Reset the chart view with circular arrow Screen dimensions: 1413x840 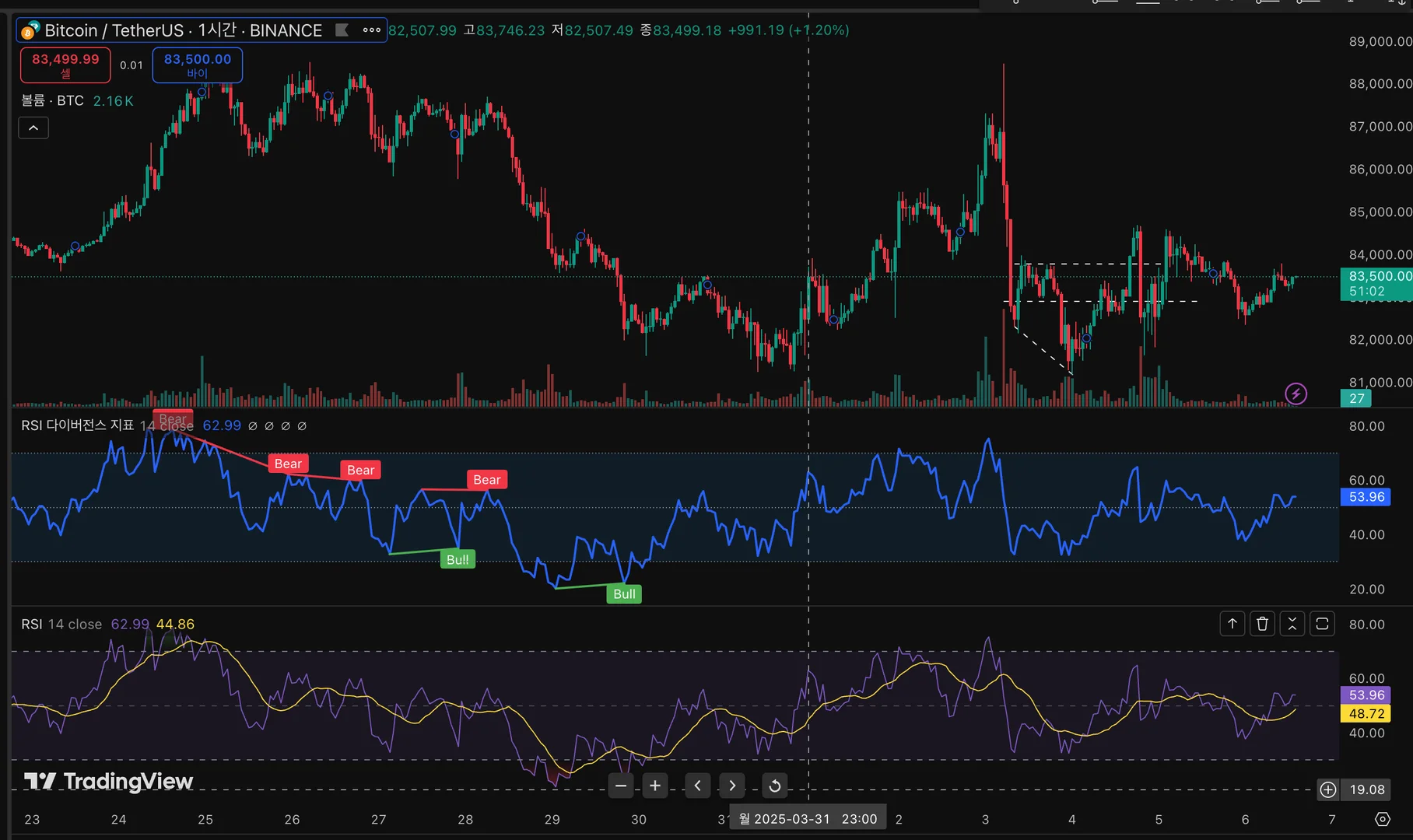pyautogui.click(x=774, y=786)
